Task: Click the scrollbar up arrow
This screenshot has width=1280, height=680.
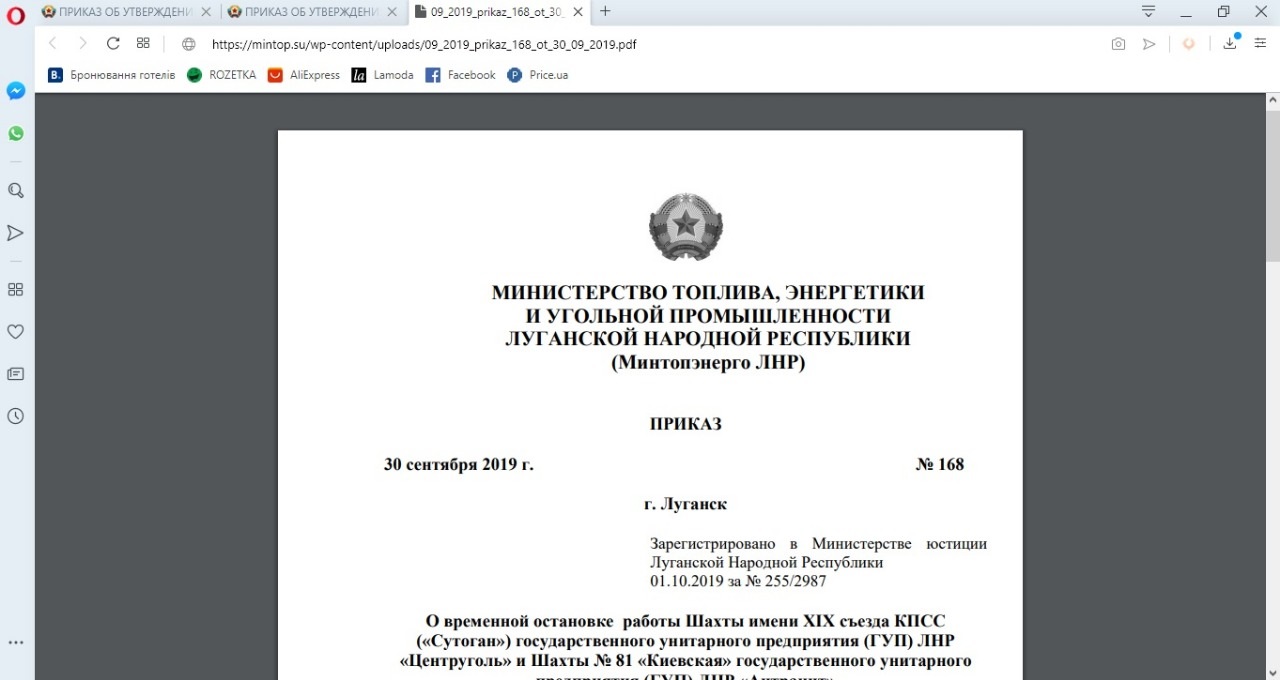Action: coord(1272,100)
